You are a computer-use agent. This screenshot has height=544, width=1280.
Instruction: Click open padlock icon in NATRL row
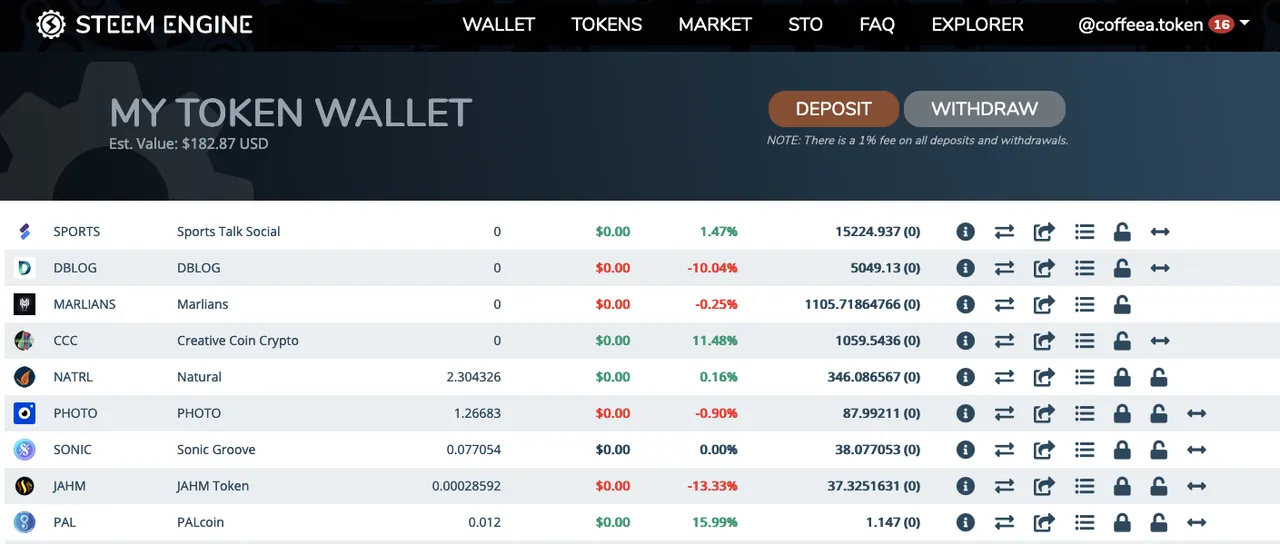1158,377
